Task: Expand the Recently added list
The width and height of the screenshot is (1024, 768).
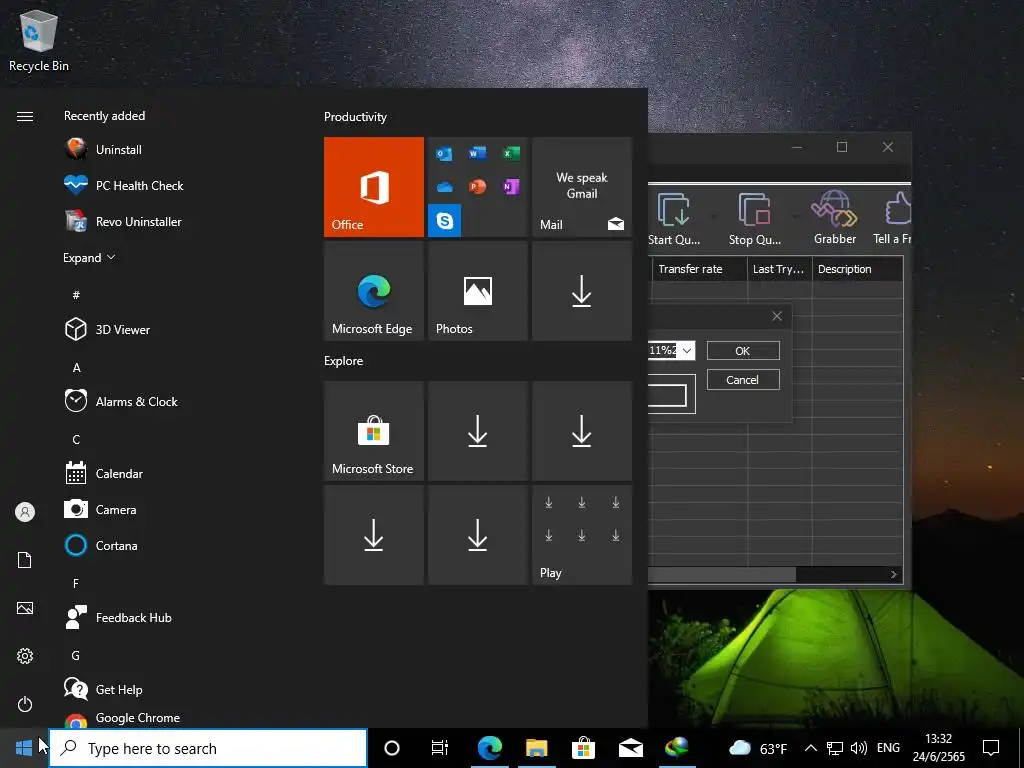Action: tap(89, 257)
